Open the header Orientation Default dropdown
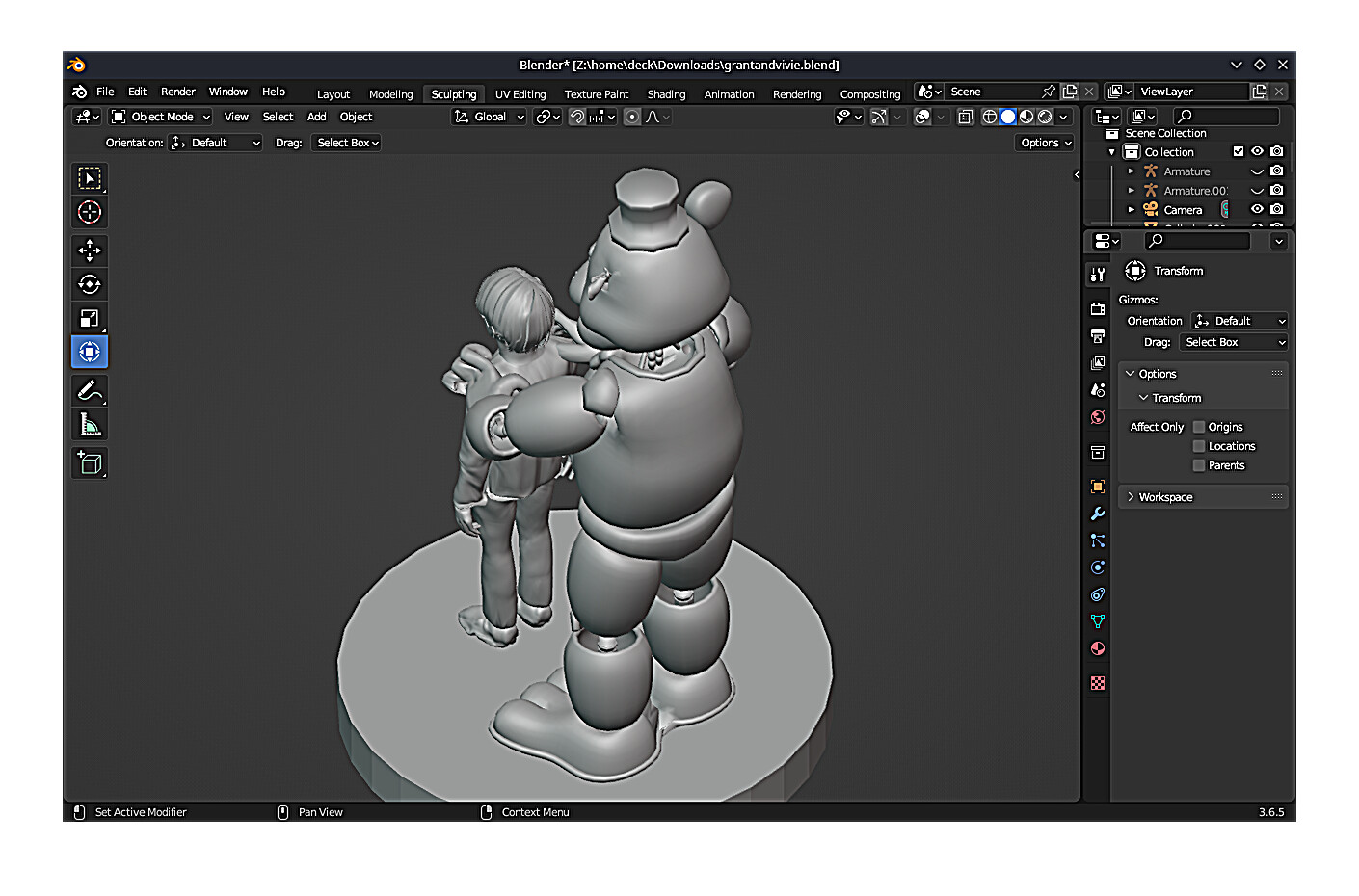The image size is (1359, 896). (216, 143)
